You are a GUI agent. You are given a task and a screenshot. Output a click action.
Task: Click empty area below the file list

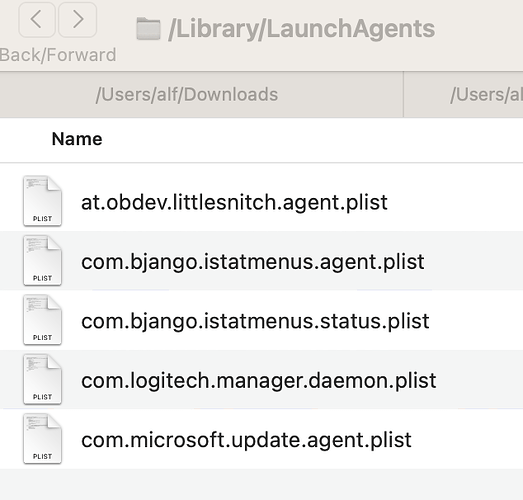[262, 484]
